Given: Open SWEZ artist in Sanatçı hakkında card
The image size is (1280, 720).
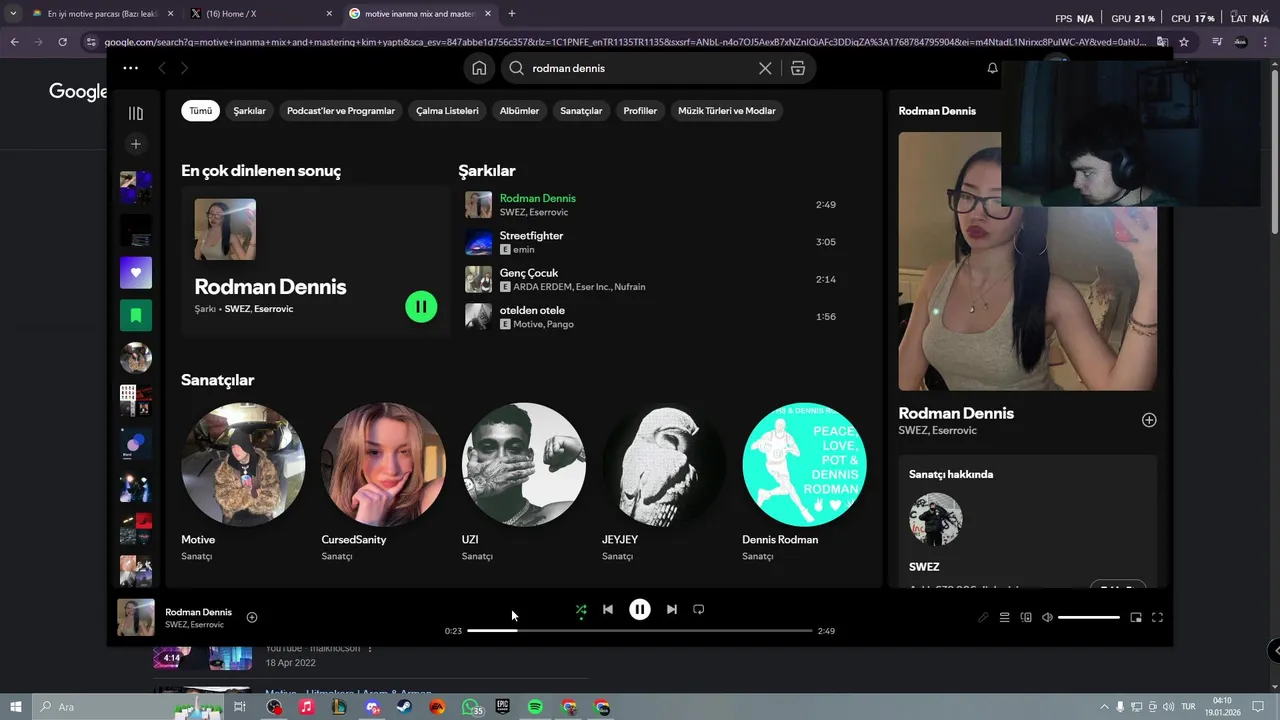Looking at the screenshot, I should tap(924, 567).
